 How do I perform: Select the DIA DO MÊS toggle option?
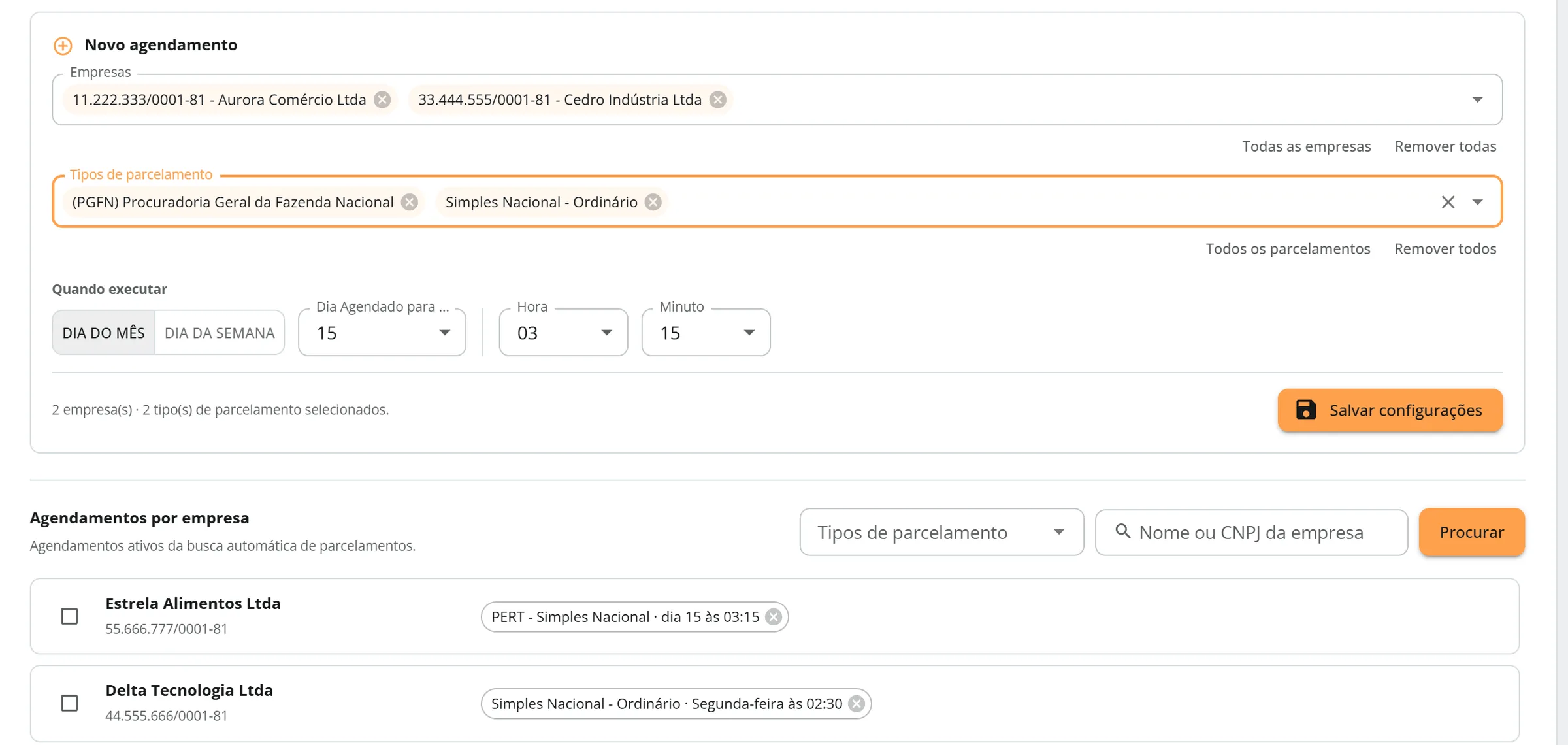coord(104,333)
